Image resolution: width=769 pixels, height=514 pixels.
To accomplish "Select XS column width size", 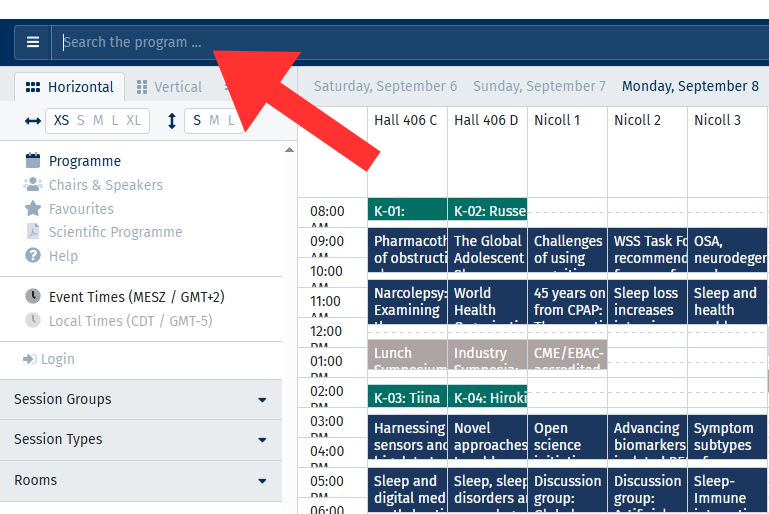I will 62,121.
